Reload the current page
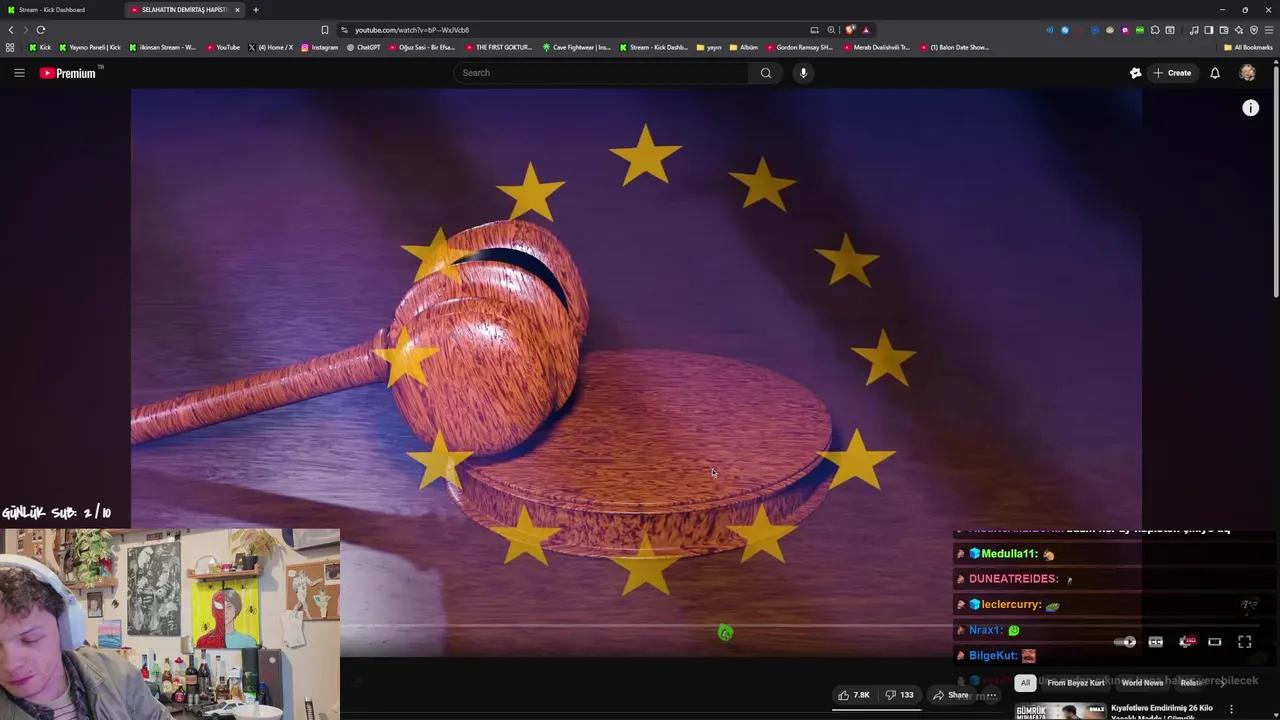 (x=41, y=30)
